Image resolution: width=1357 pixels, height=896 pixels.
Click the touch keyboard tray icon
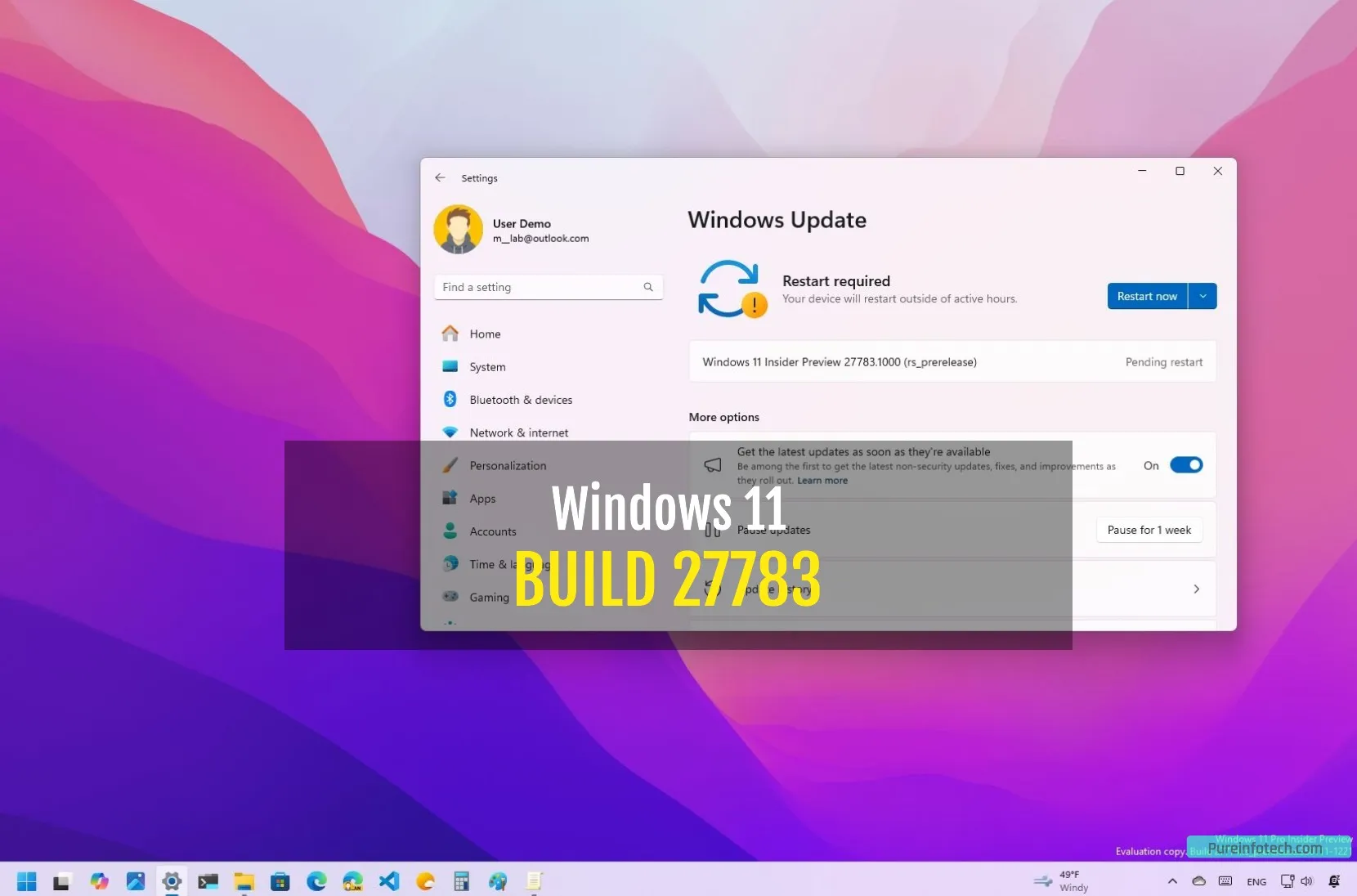[x=1225, y=881]
